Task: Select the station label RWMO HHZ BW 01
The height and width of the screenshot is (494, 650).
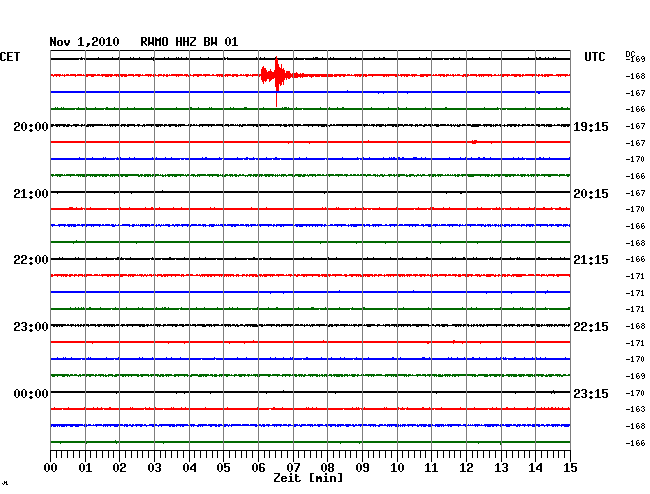Action: [189, 42]
